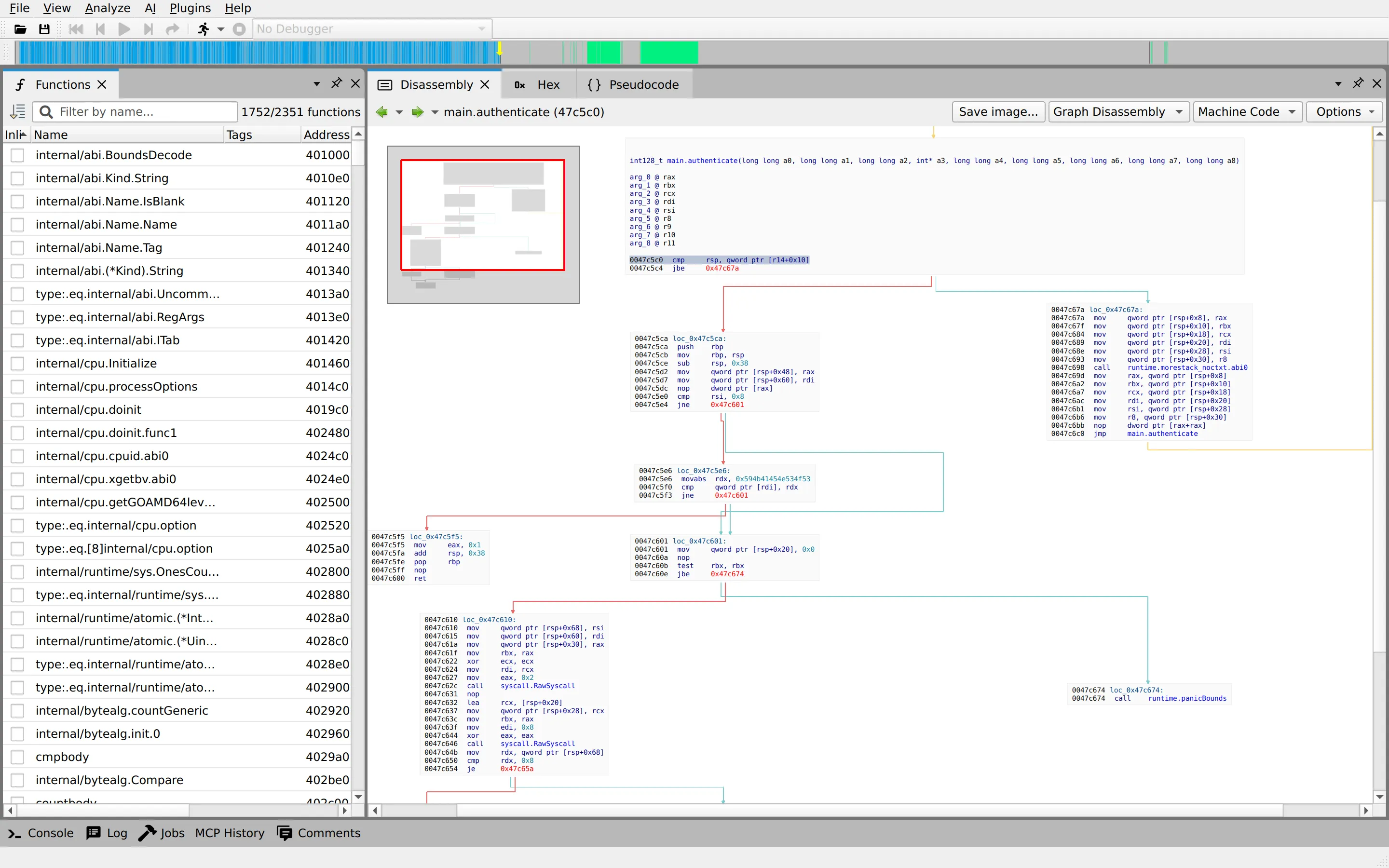The height and width of the screenshot is (868, 1389).
Task: Open the Graph Disassembly dropdown
Action: [1118, 112]
